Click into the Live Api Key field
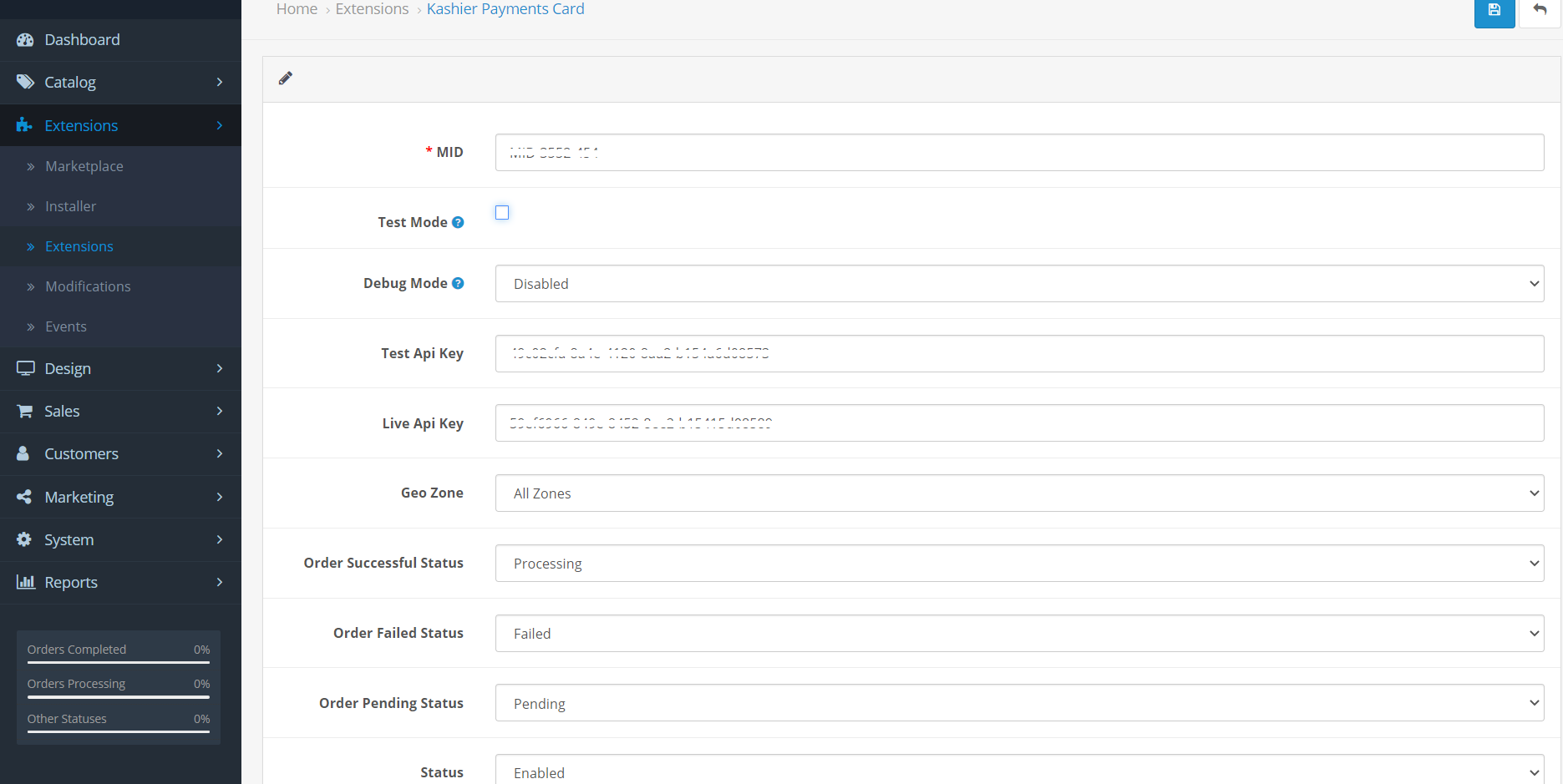This screenshot has height=784, width=1563. pyautogui.click(x=1019, y=423)
